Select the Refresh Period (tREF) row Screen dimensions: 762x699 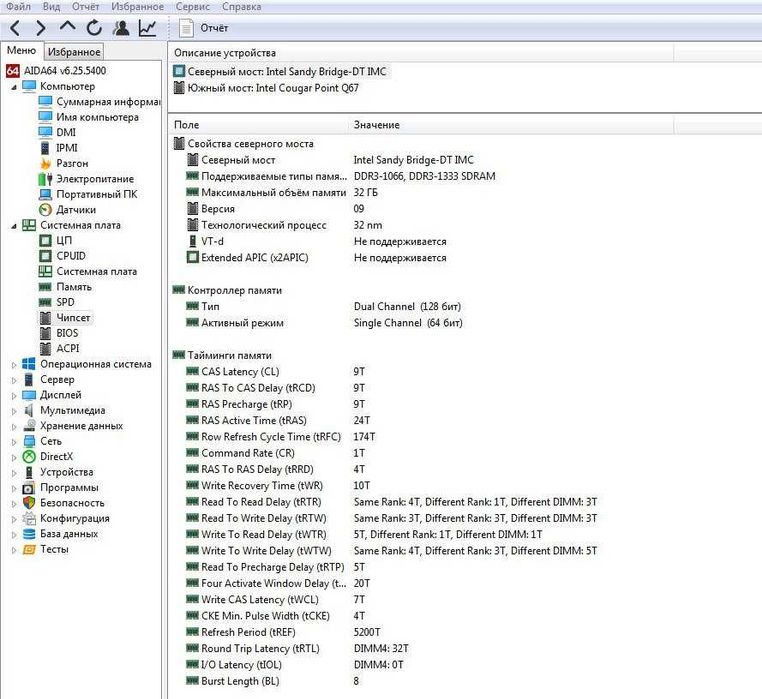point(283,632)
